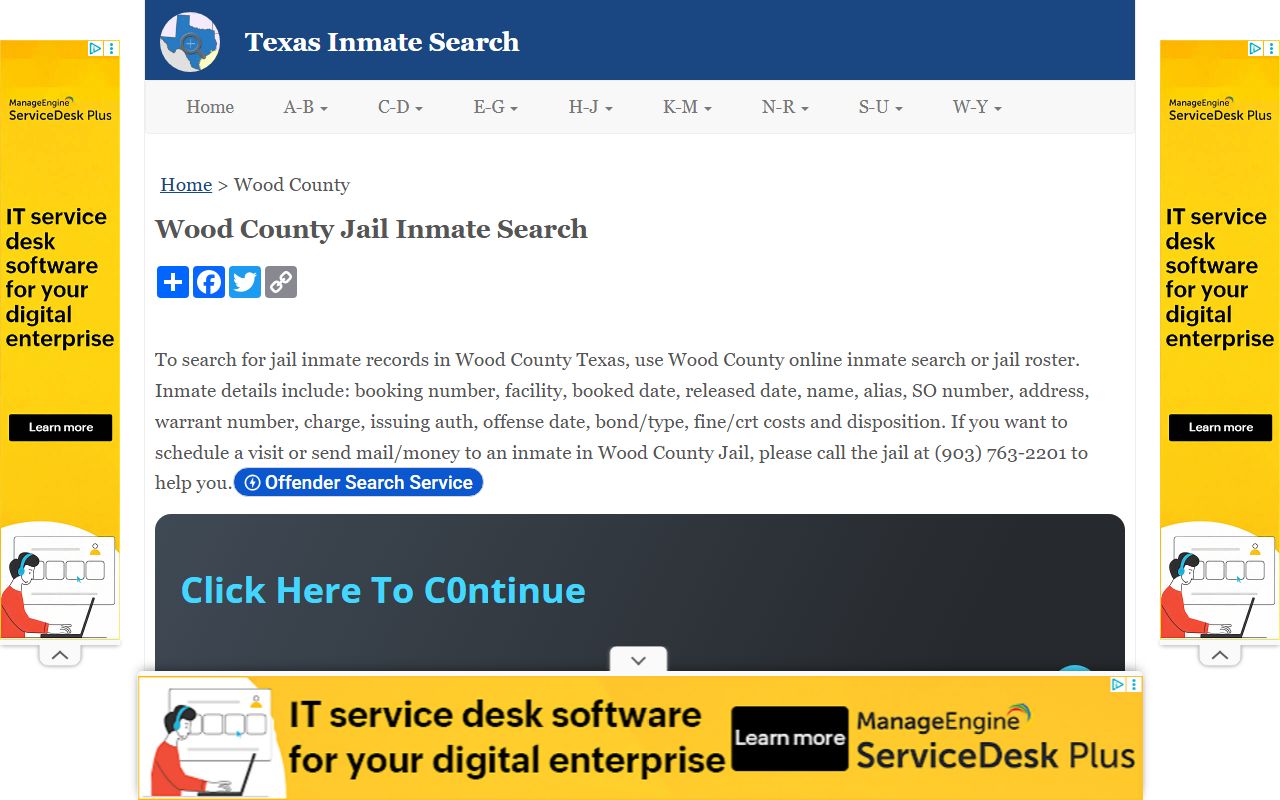Expand the C-D counties dropdown
Image resolution: width=1280 pixels, height=800 pixels.
(x=400, y=107)
